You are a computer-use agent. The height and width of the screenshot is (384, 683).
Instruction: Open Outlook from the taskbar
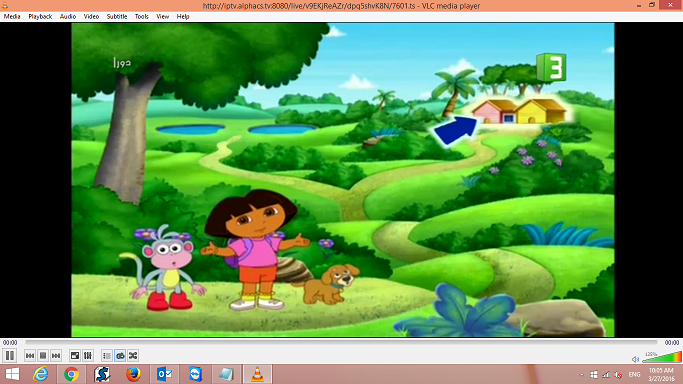point(164,374)
